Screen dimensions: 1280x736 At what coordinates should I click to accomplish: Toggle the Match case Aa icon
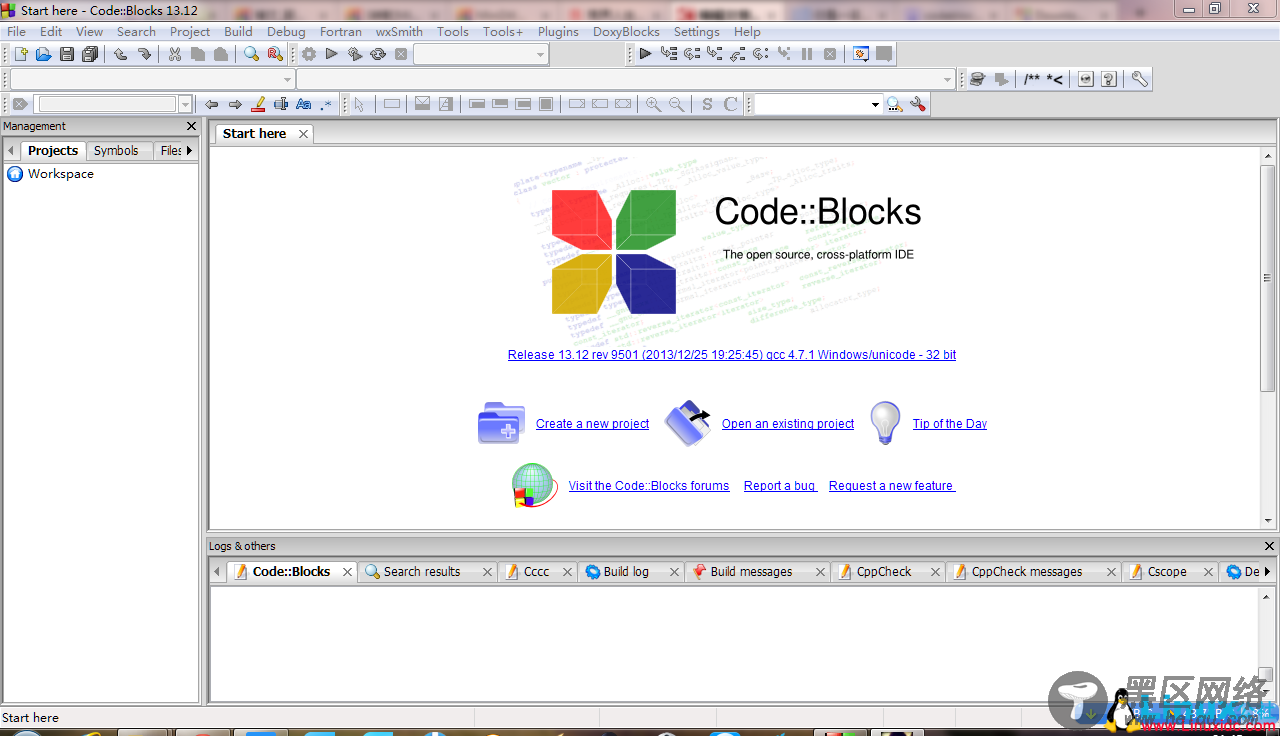click(304, 104)
